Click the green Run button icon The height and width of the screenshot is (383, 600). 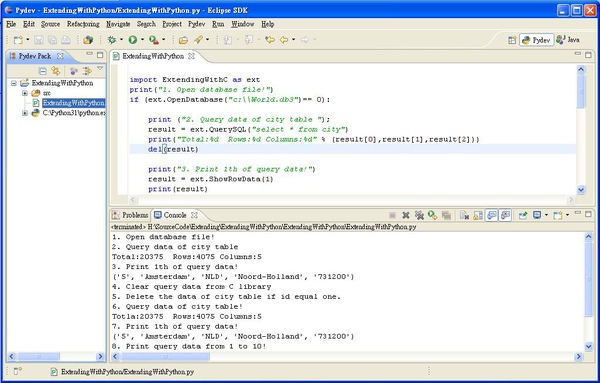(x=133, y=40)
